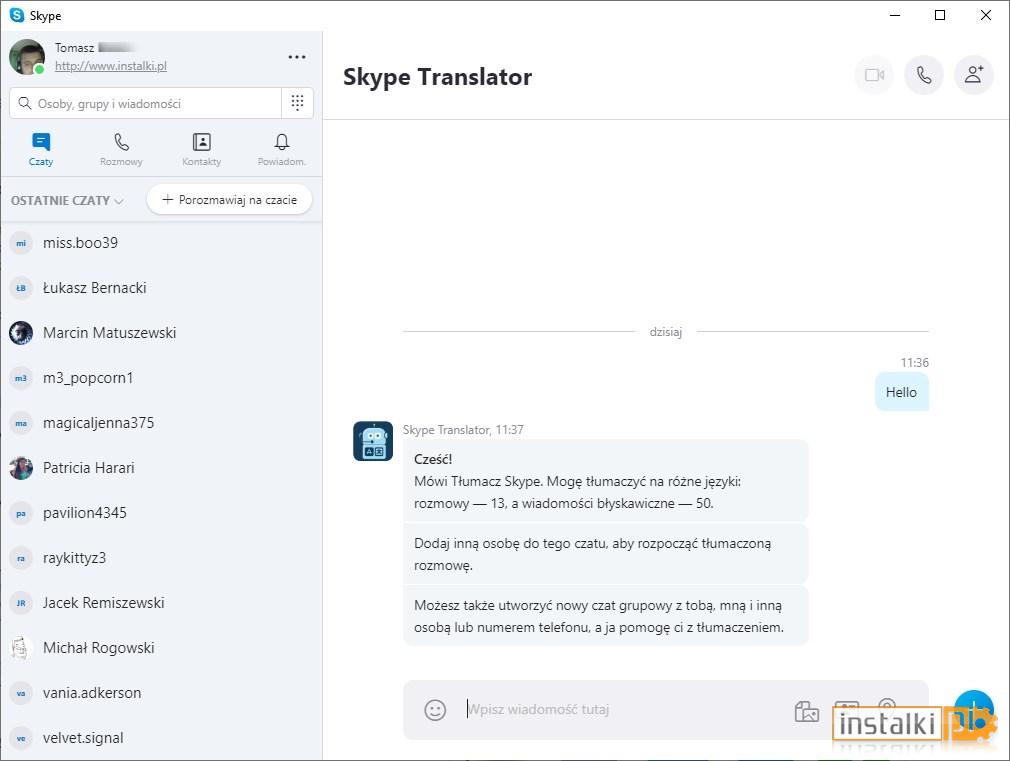Start an audio call with Skype Translator

[x=924, y=75]
